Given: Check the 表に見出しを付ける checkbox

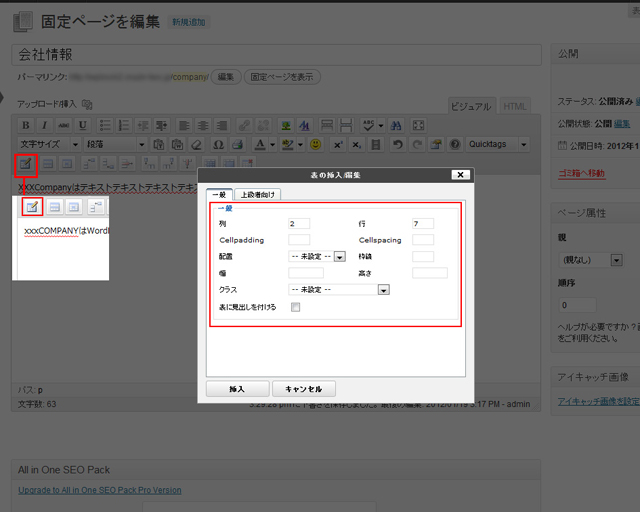Looking at the screenshot, I should coord(296,307).
